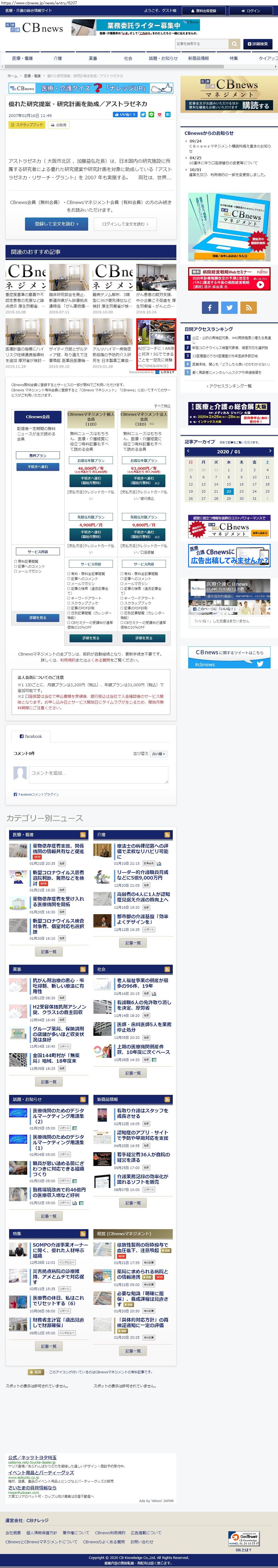The image size is (278, 1568).
Task: Click RSS icon in 薬事 category header
Action: [x=83, y=969]
